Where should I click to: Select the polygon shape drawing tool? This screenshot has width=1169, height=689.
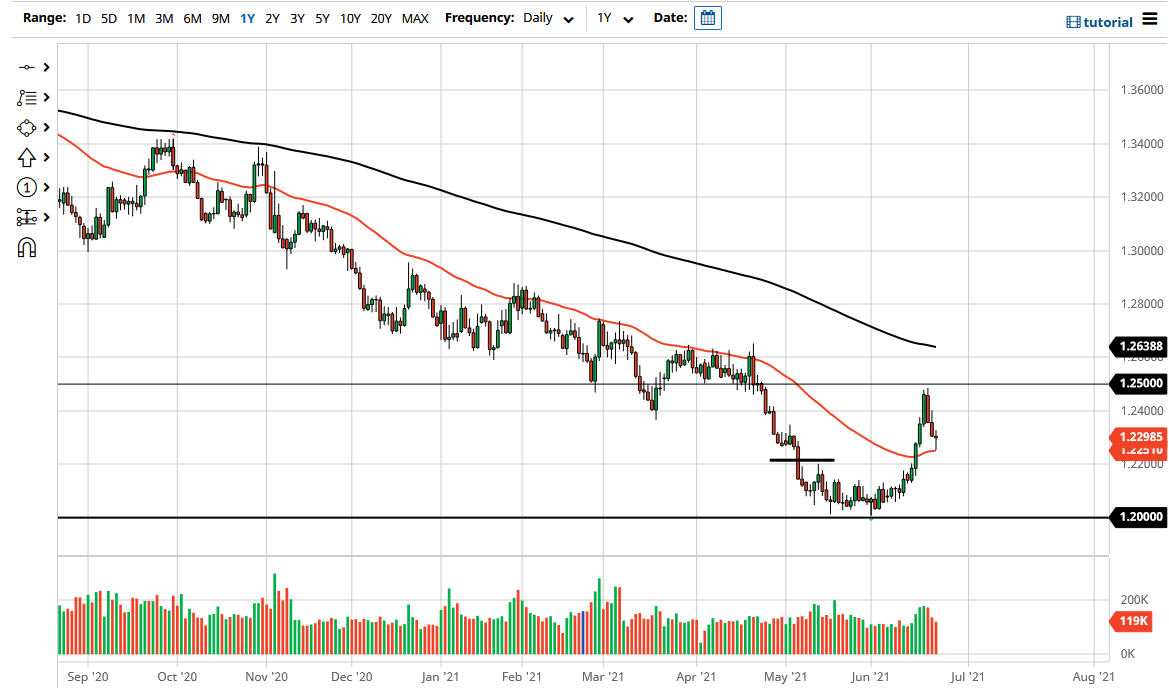[27, 127]
